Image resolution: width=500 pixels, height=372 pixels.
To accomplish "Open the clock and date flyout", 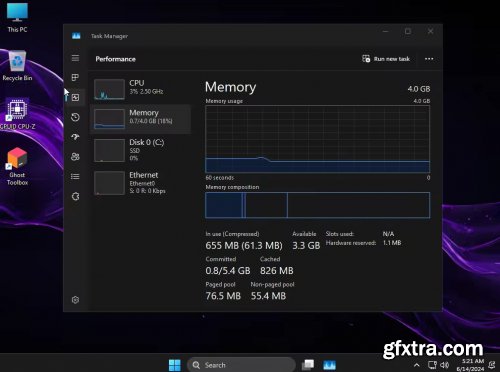I will (471, 365).
